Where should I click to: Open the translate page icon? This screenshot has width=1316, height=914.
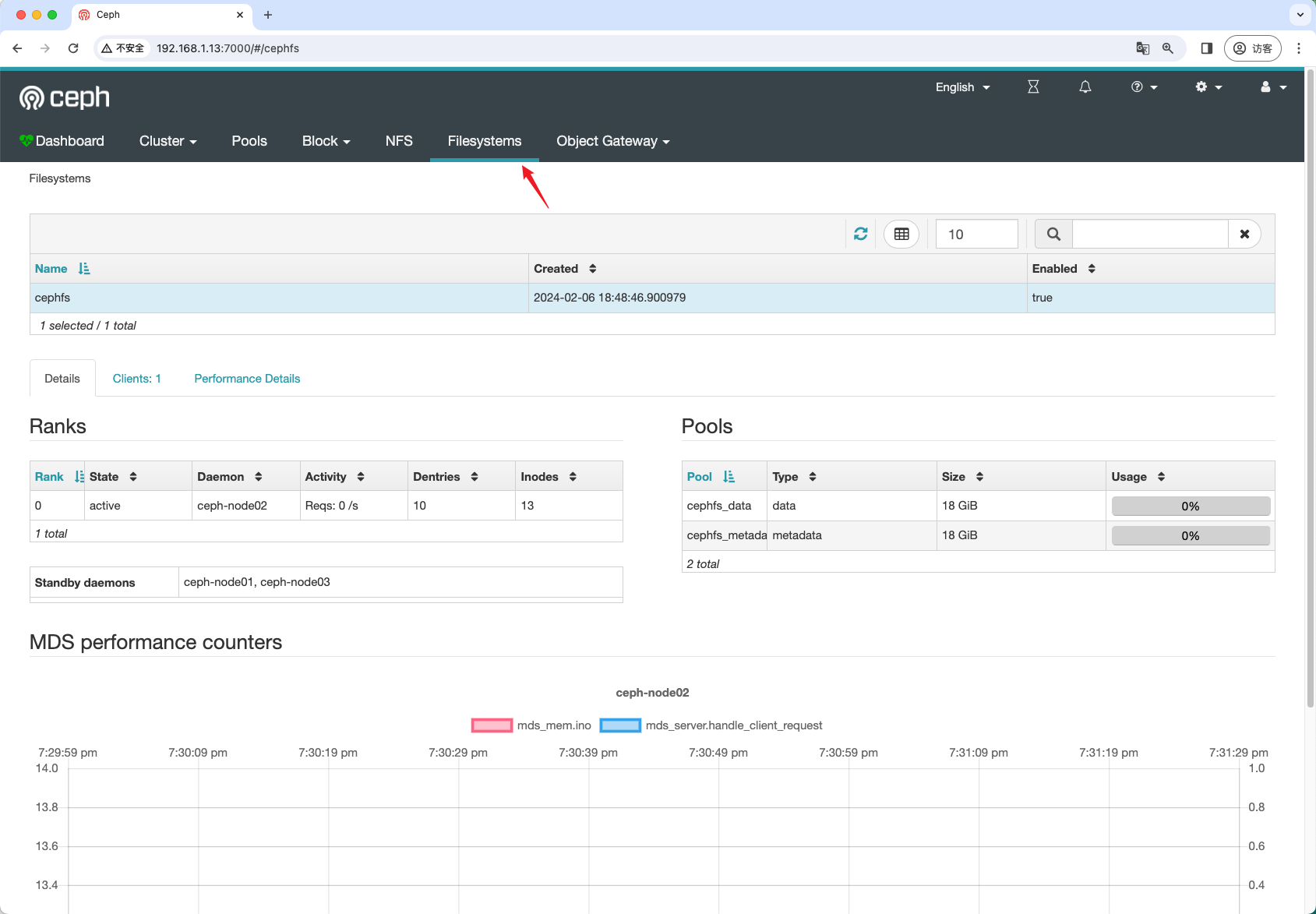(x=1142, y=48)
